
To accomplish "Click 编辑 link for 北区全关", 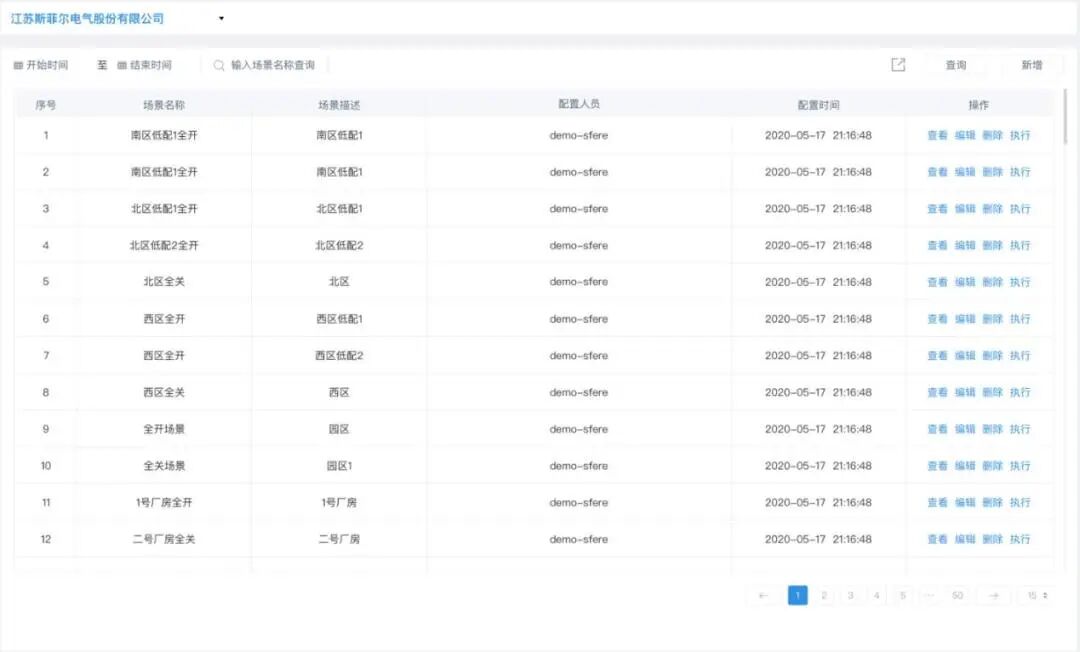I will 964,282.
